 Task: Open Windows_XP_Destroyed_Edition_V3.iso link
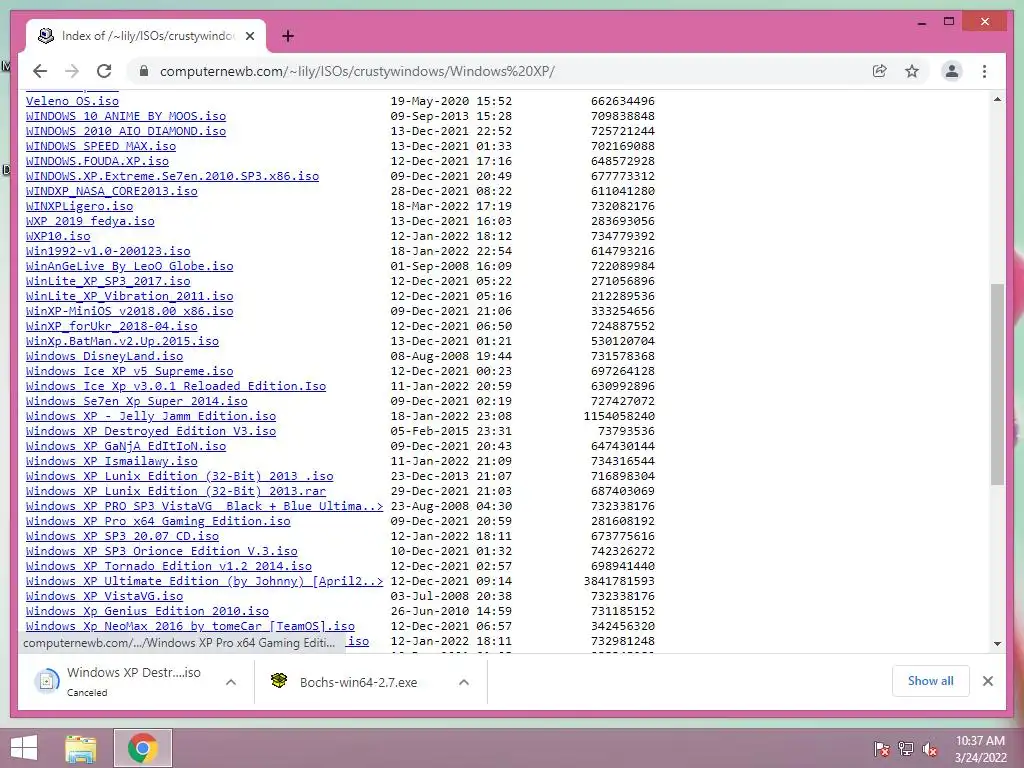pyautogui.click(x=151, y=432)
